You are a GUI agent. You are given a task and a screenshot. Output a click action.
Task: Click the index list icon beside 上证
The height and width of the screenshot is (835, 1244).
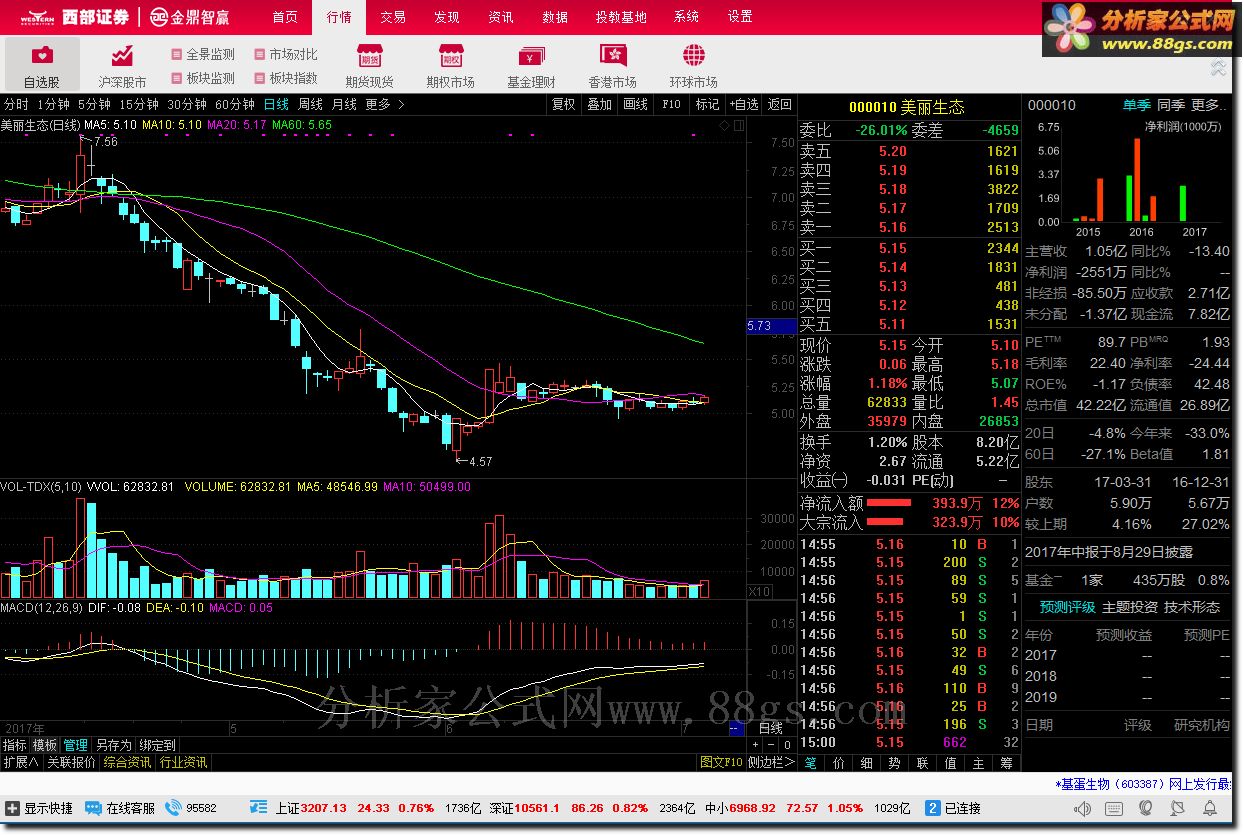coord(259,807)
